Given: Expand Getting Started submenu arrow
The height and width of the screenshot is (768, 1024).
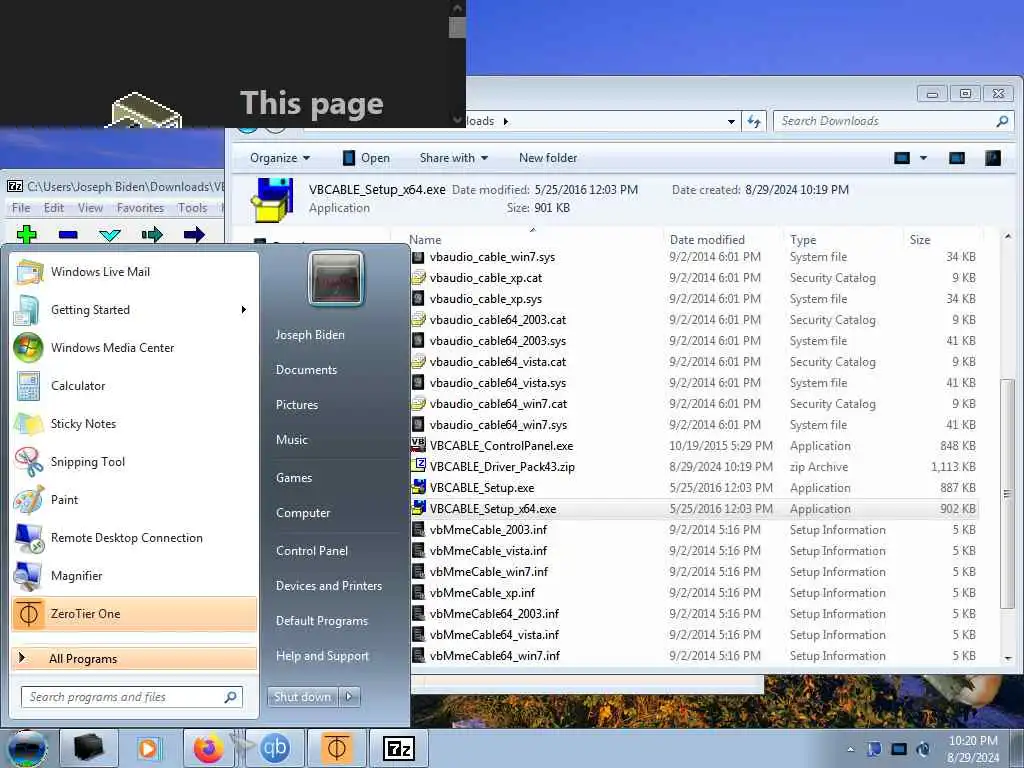Looking at the screenshot, I should point(244,310).
